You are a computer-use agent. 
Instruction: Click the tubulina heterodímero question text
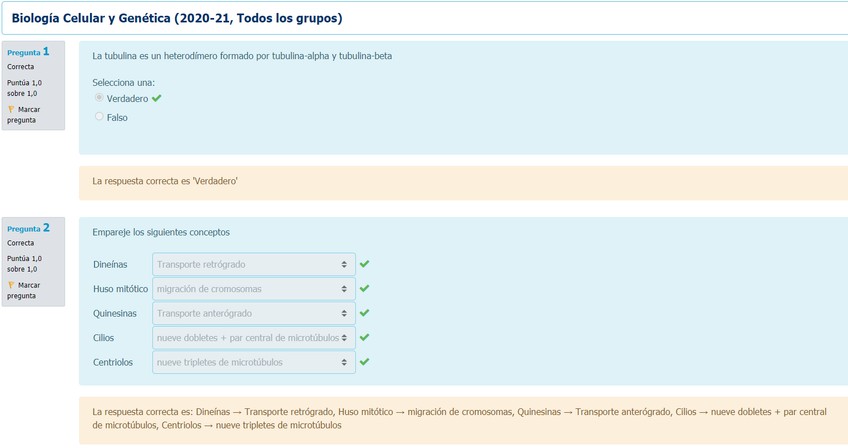click(x=242, y=56)
